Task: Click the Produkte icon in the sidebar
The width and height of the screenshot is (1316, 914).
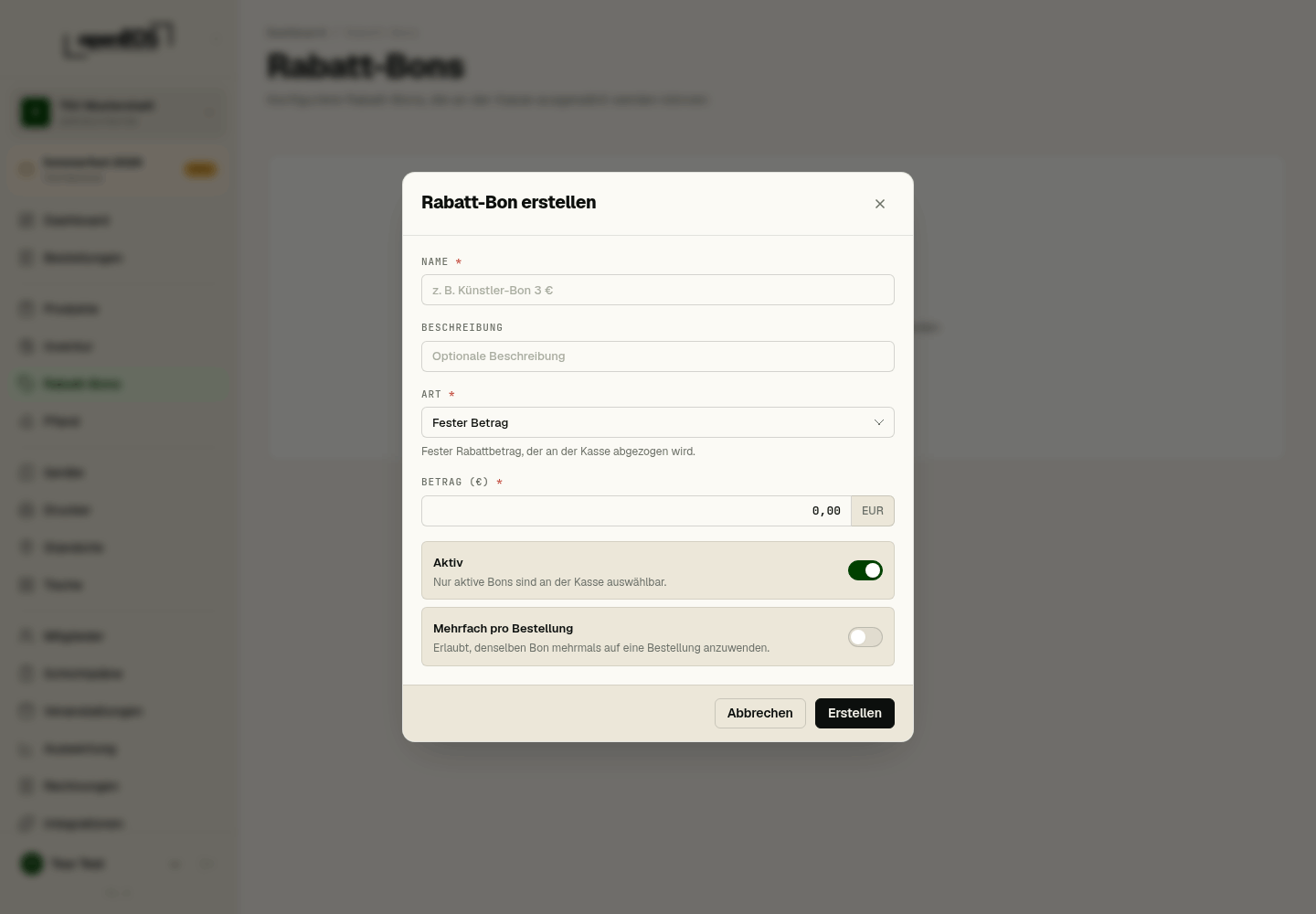Action: 27,309
